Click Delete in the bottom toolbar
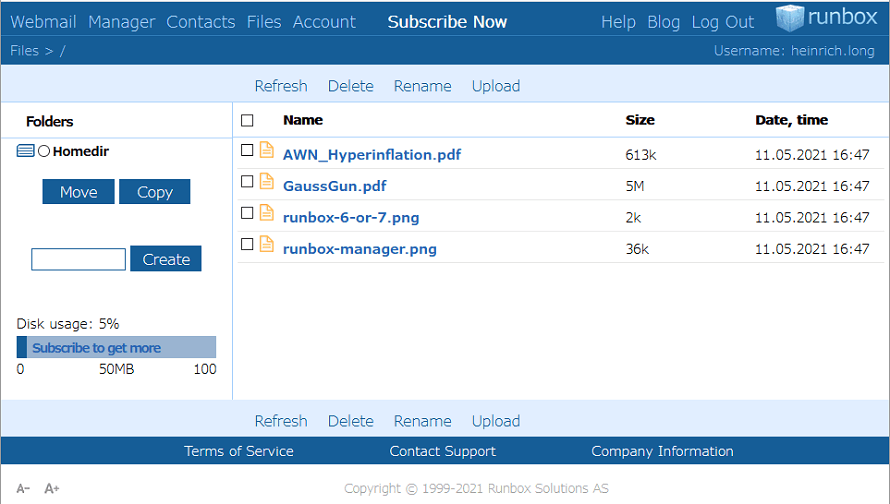The width and height of the screenshot is (890, 504). point(351,421)
